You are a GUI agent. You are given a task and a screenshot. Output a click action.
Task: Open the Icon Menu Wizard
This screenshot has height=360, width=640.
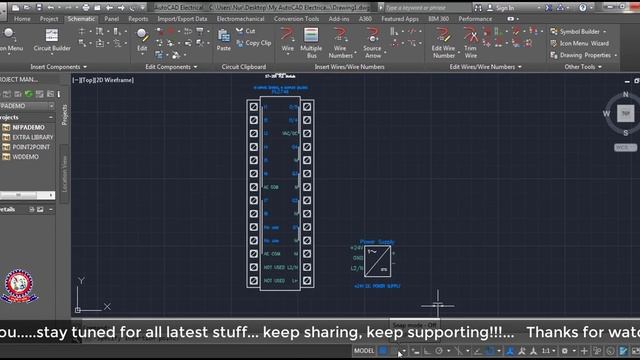(x=580, y=43)
